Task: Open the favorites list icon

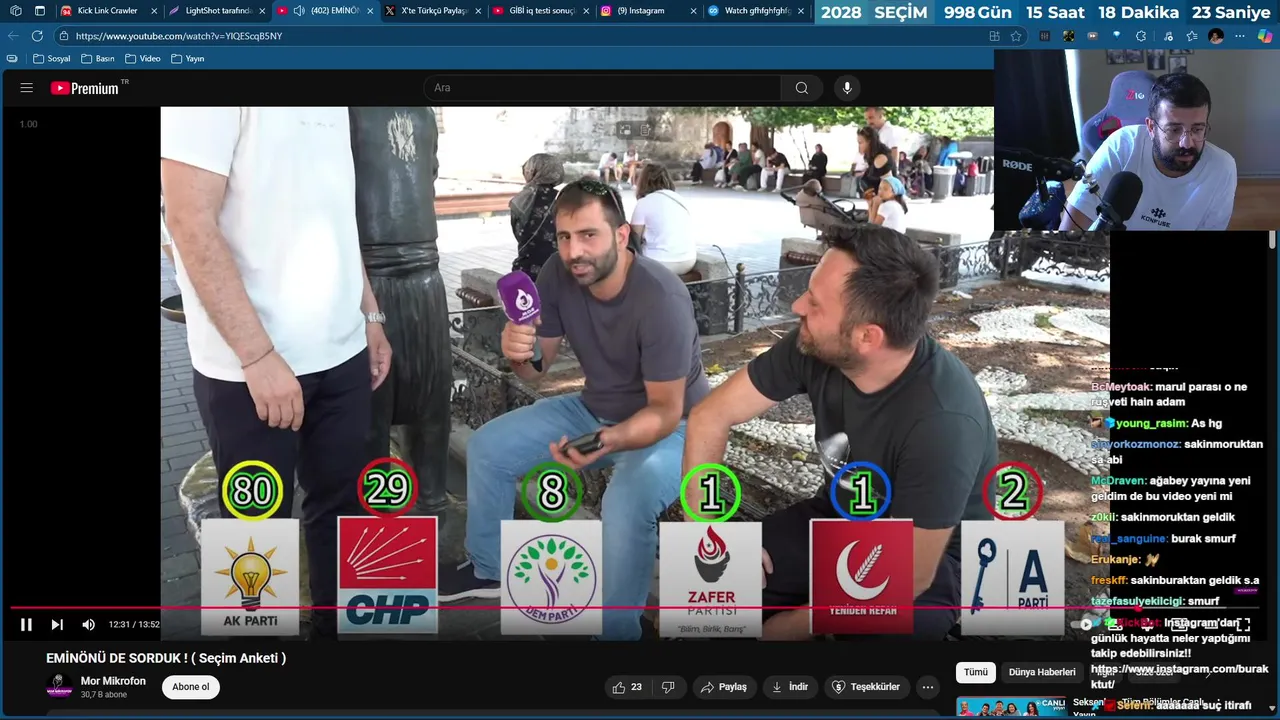Action: coord(1191,36)
